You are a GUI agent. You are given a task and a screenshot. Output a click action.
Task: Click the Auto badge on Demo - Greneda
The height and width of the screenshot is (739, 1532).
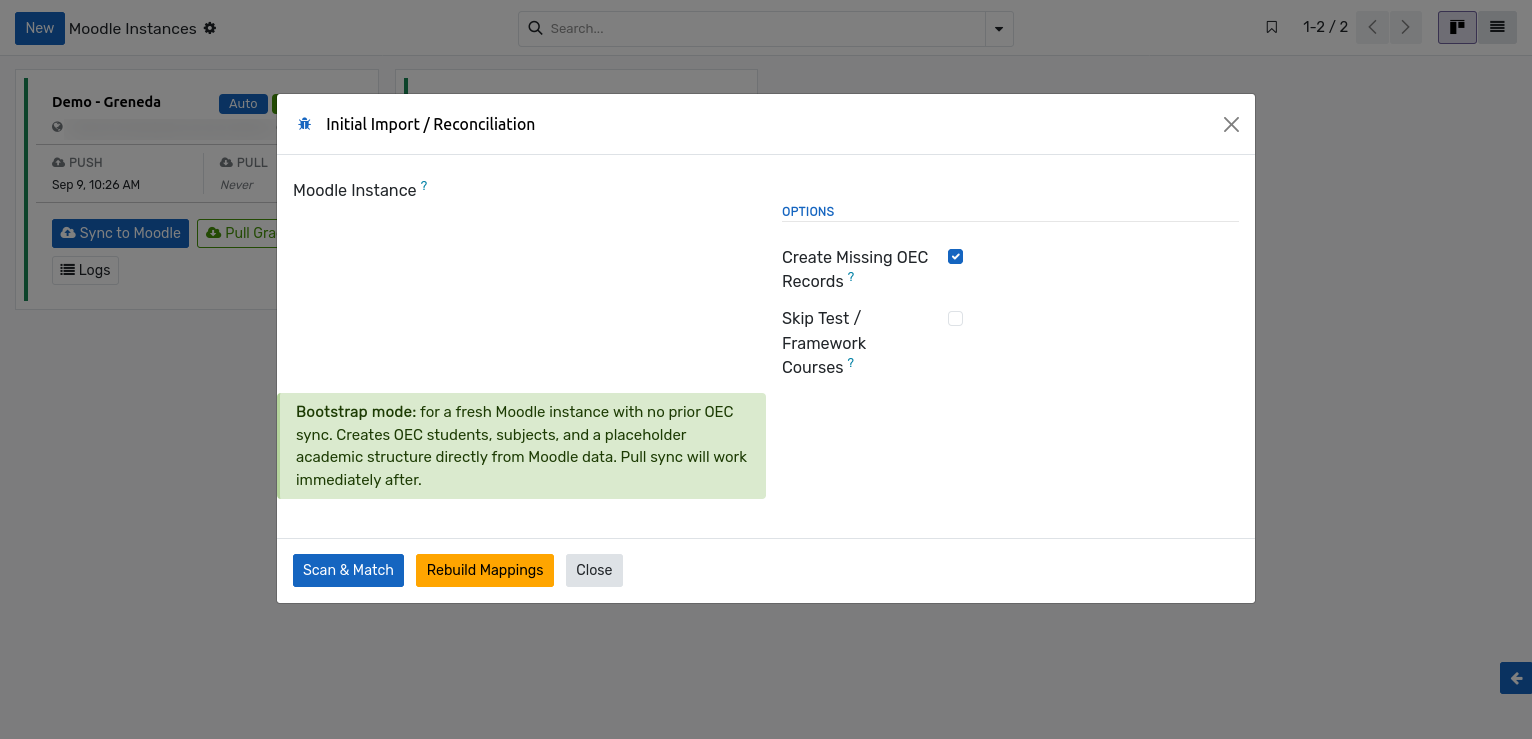[x=243, y=104]
